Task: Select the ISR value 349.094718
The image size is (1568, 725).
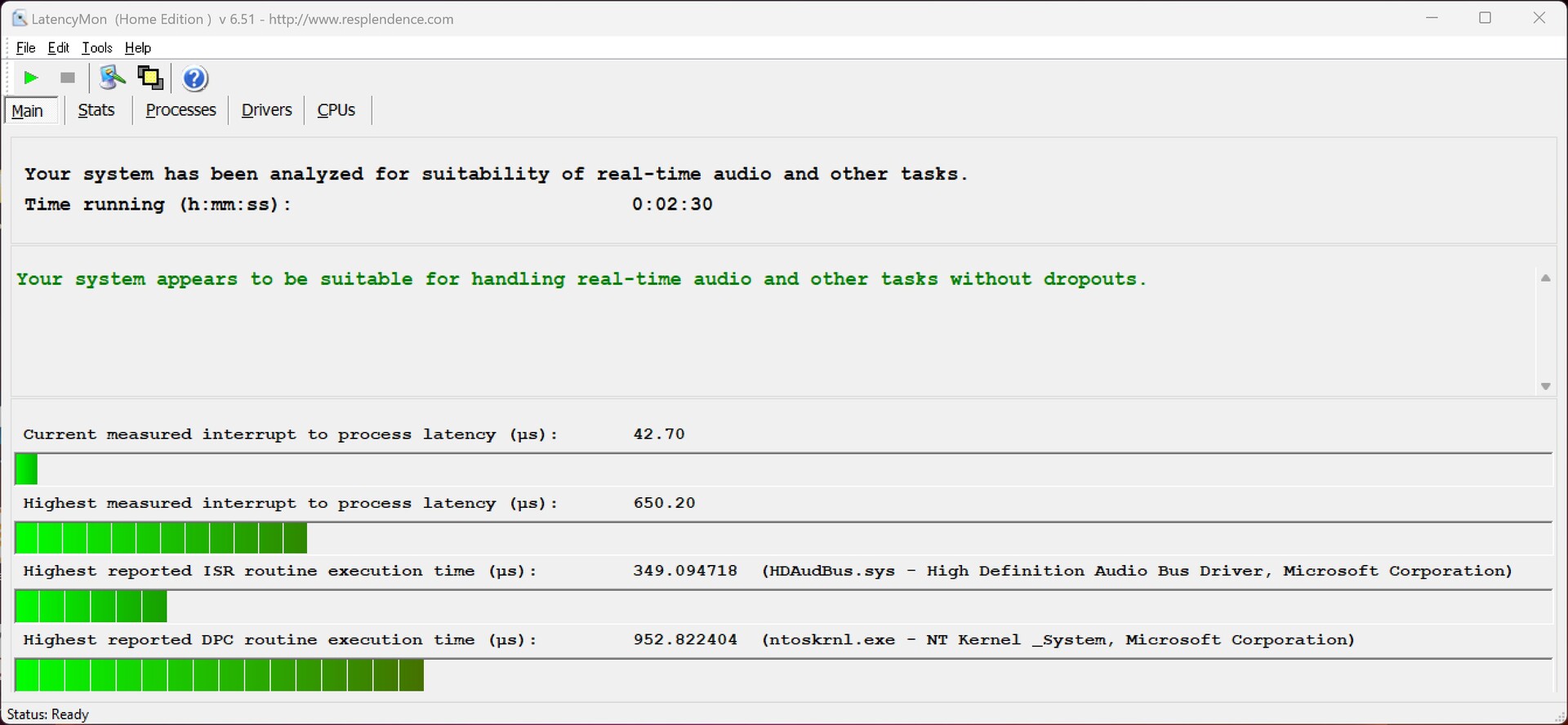Action: [x=685, y=571]
